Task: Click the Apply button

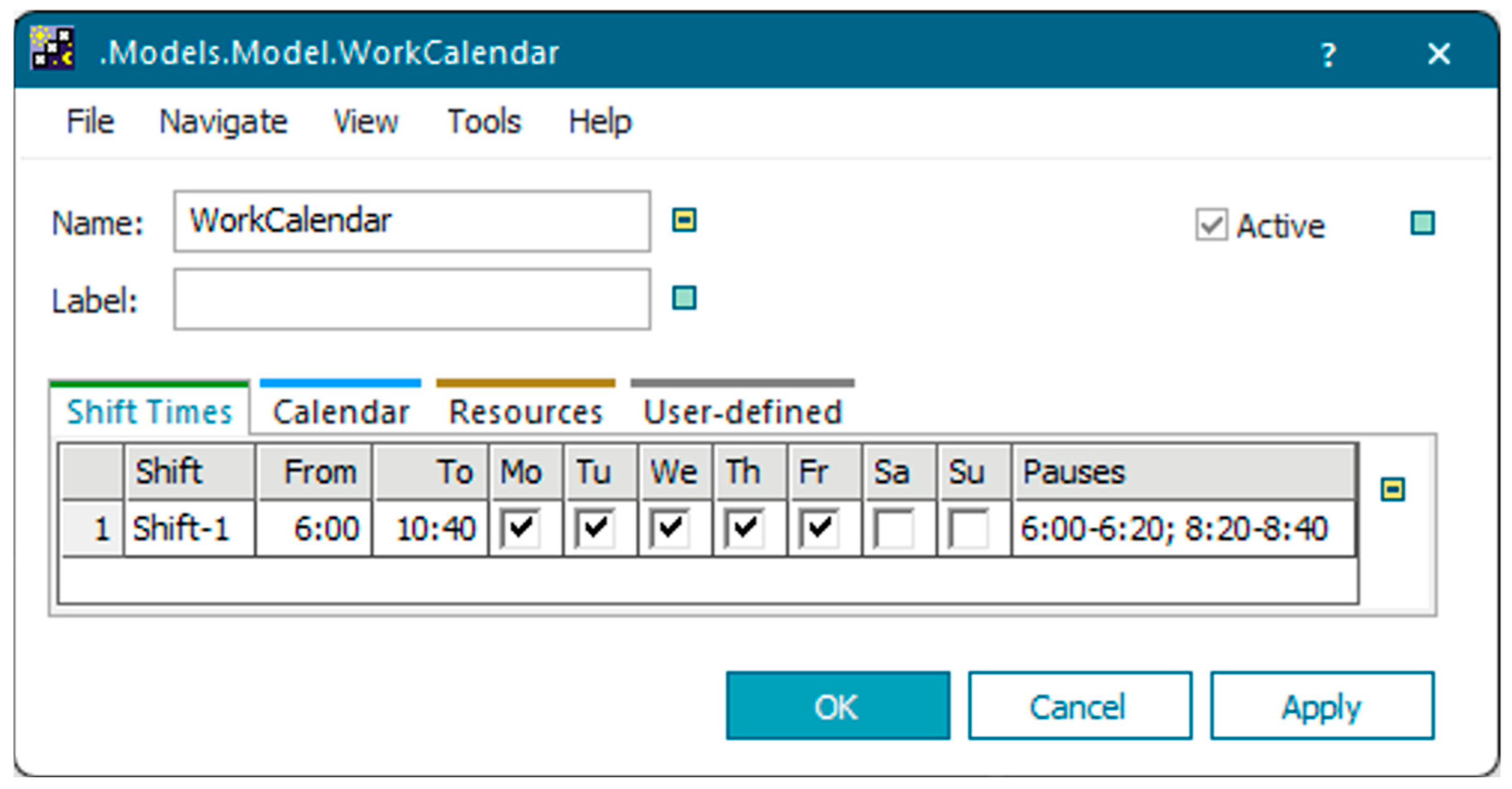Action: [1322, 706]
